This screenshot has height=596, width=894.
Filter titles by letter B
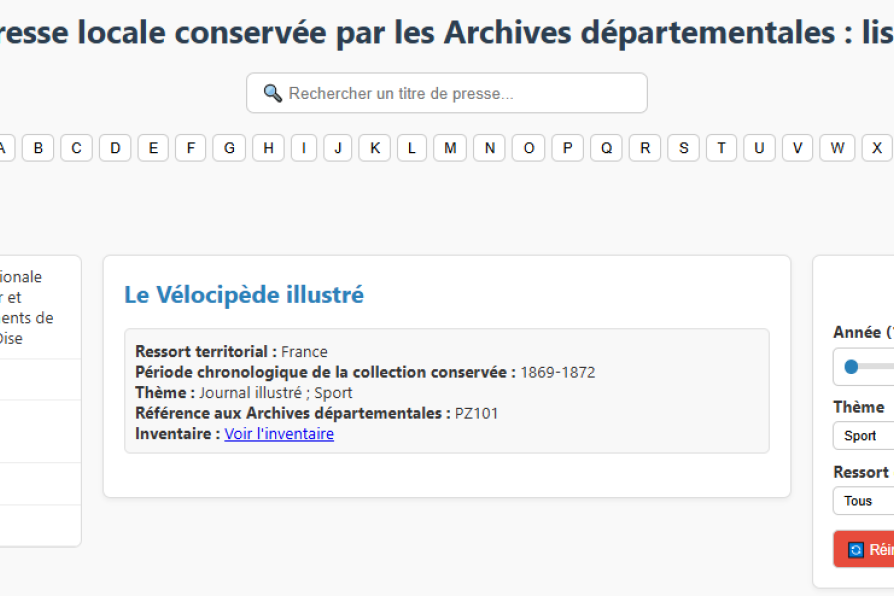tap(38, 148)
